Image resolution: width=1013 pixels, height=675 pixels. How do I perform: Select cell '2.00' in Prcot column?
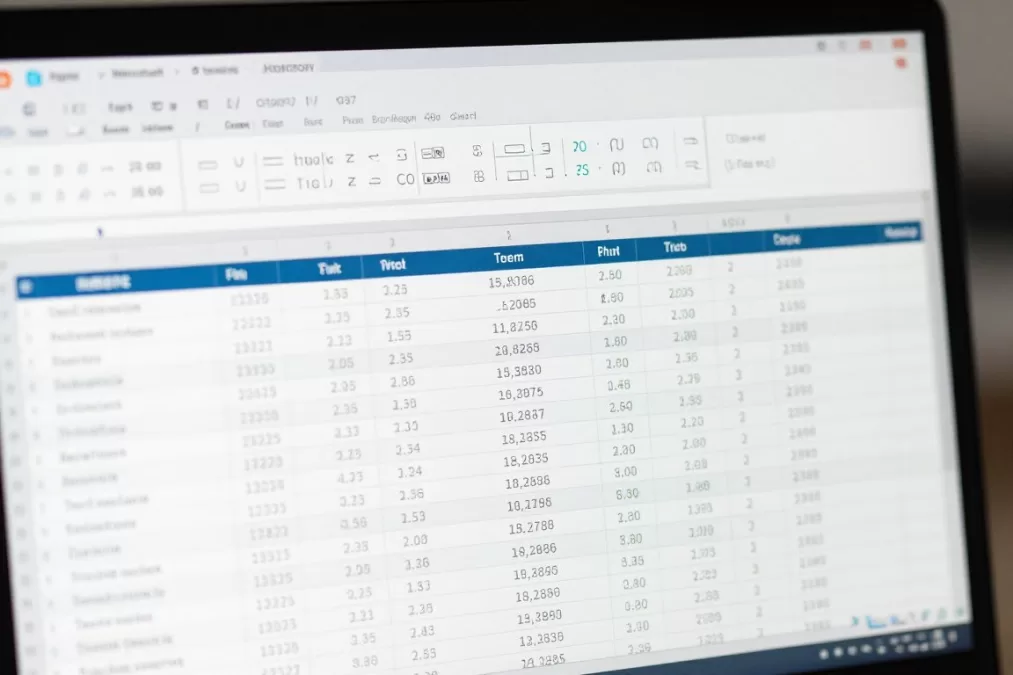(415, 540)
